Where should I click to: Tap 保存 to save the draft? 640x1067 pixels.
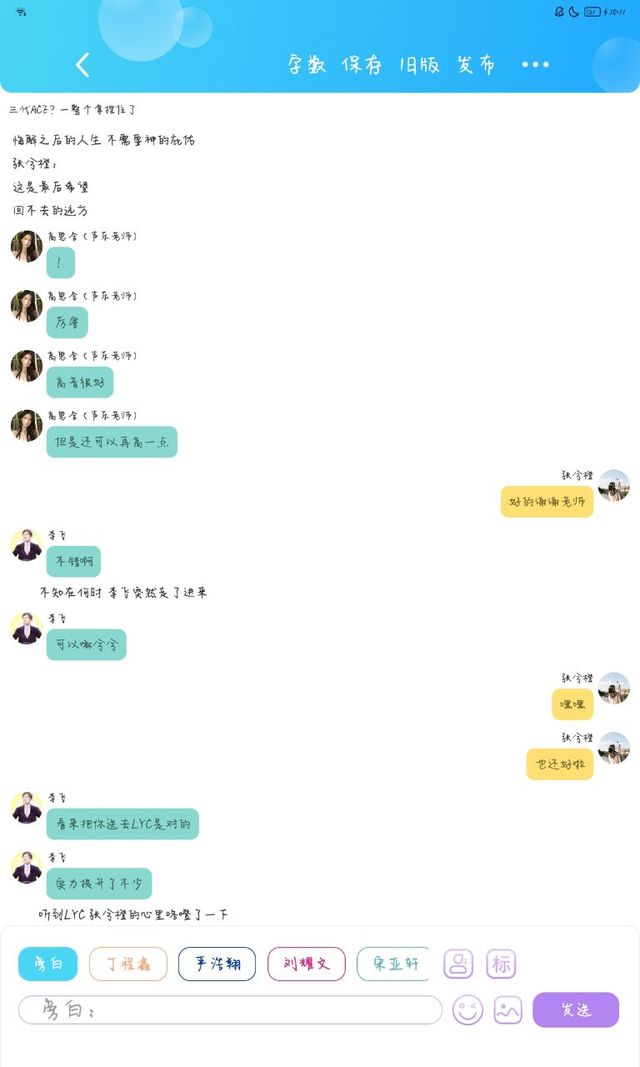click(362, 65)
